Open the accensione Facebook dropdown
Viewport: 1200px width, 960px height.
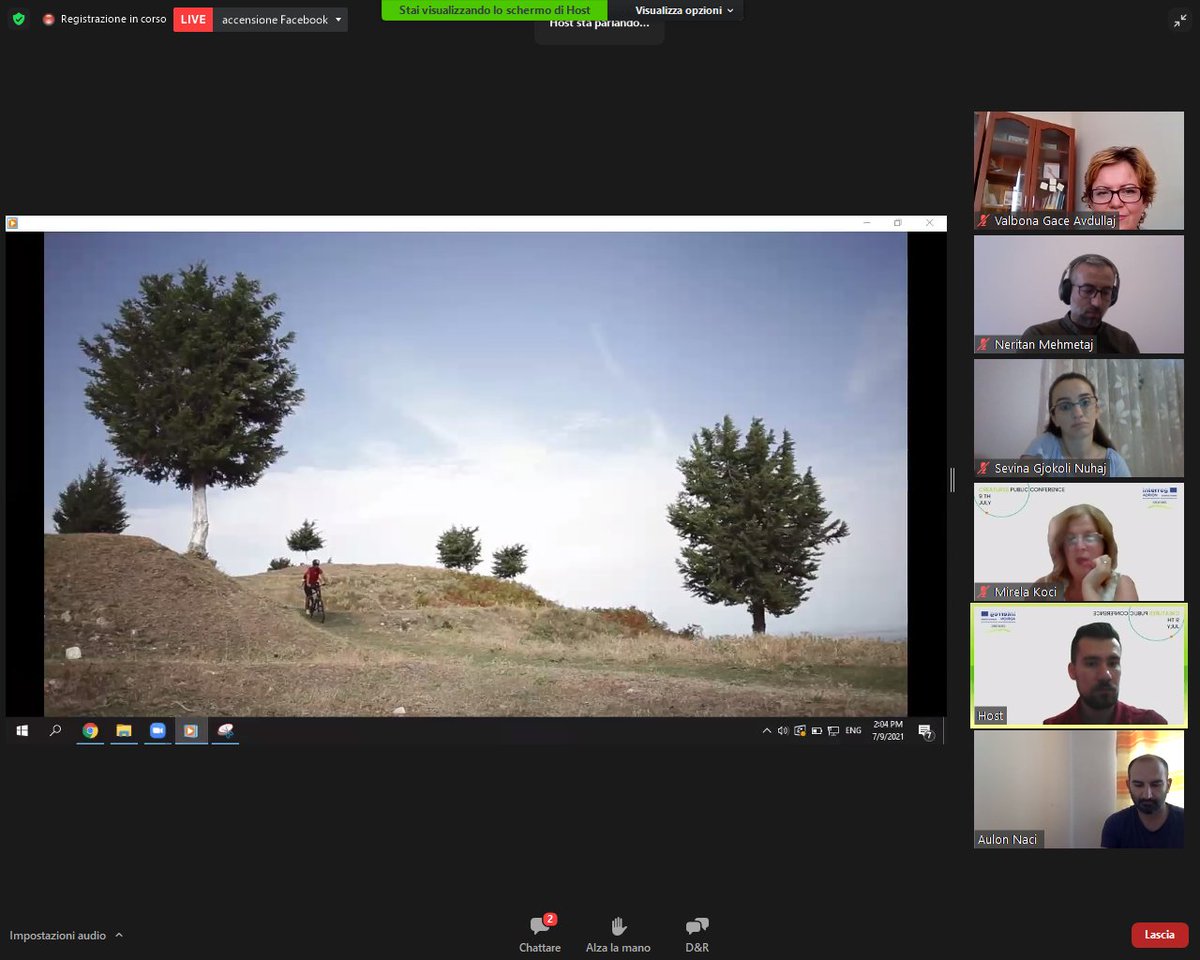click(x=281, y=19)
